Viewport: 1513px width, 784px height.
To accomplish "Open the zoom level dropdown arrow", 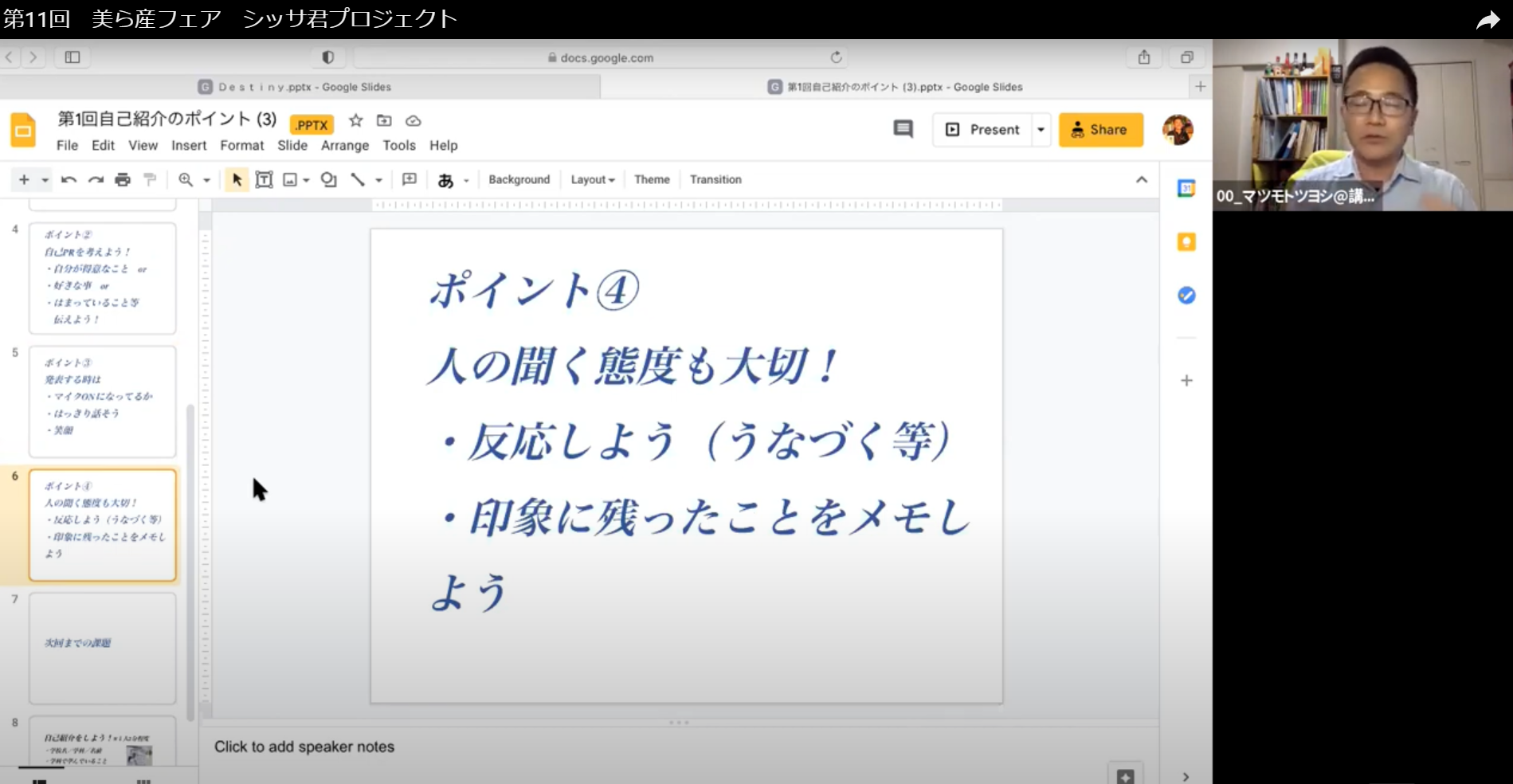I will (x=206, y=180).
